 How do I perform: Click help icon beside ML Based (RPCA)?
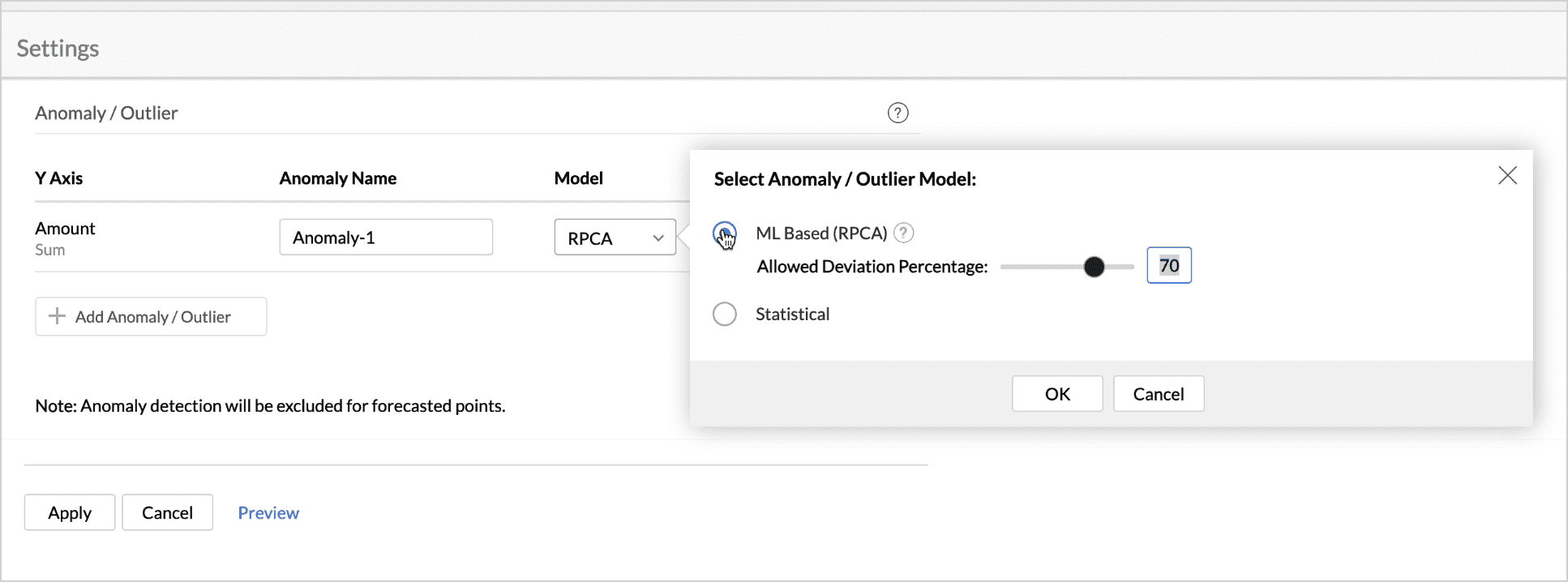(x=903, y=233)
